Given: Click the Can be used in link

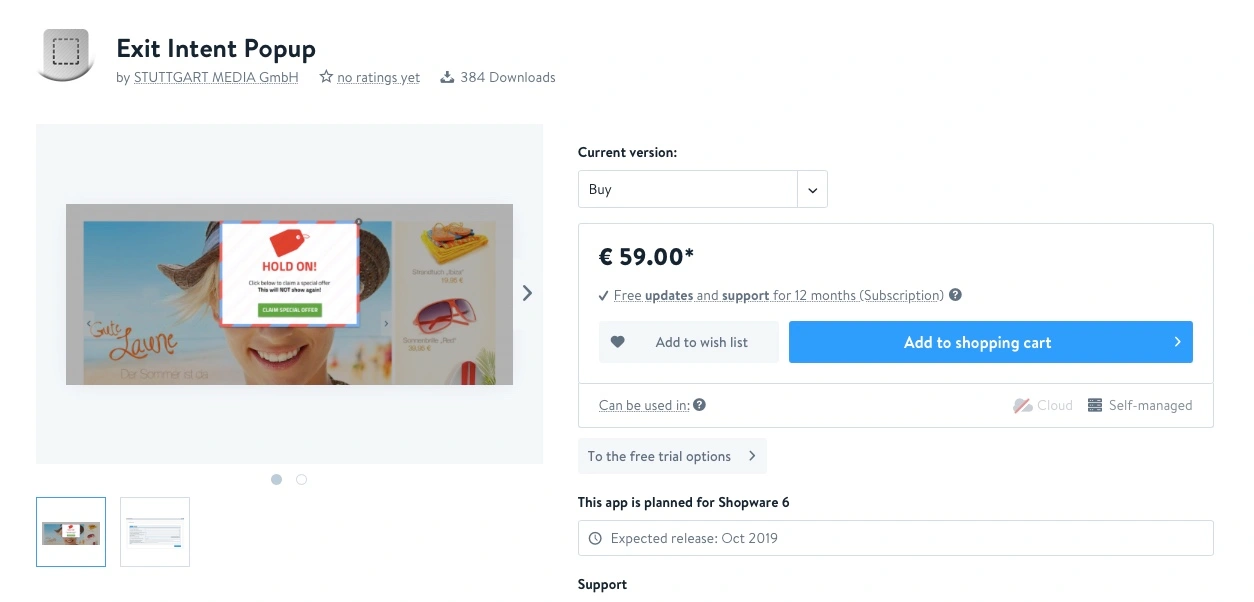Looking at the screenshot, I should coord(643,405).
